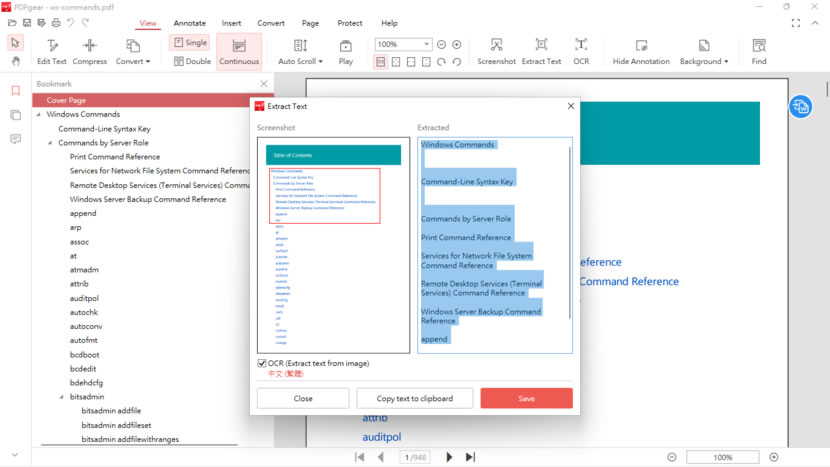Open file using the folder icon
Image resolution: width=830 pixels, height=467 pixels.
12,23
